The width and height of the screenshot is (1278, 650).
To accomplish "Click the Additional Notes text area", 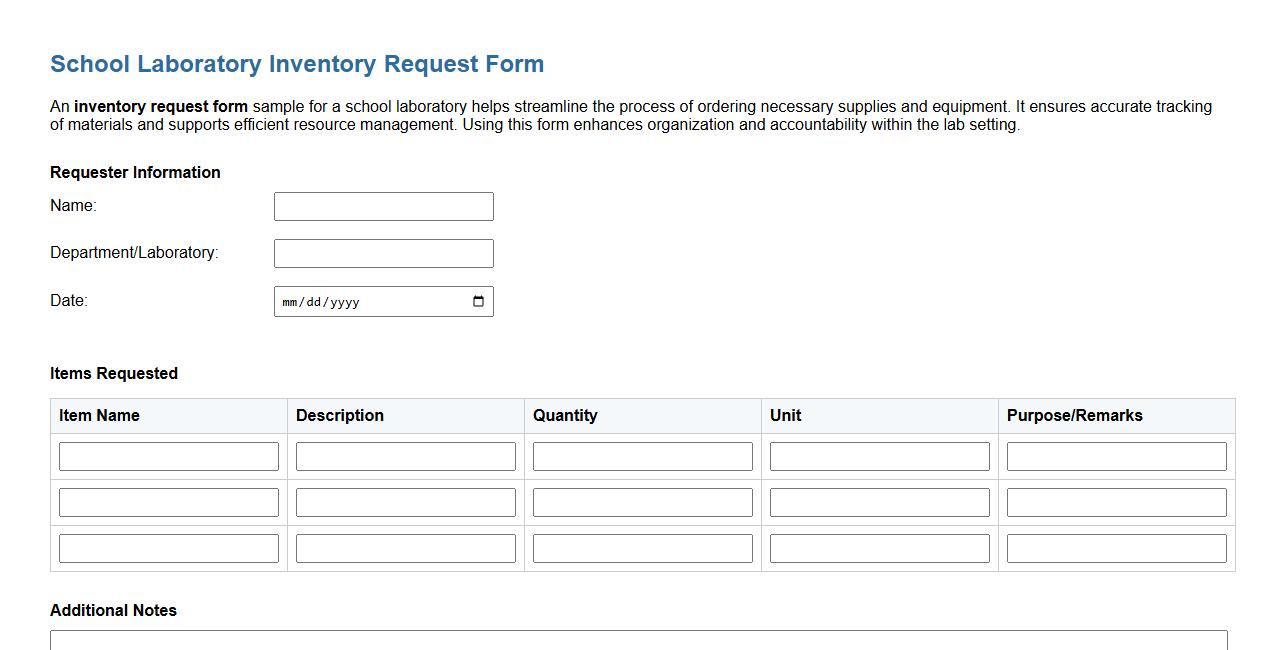I will click(x=637, y=642).
